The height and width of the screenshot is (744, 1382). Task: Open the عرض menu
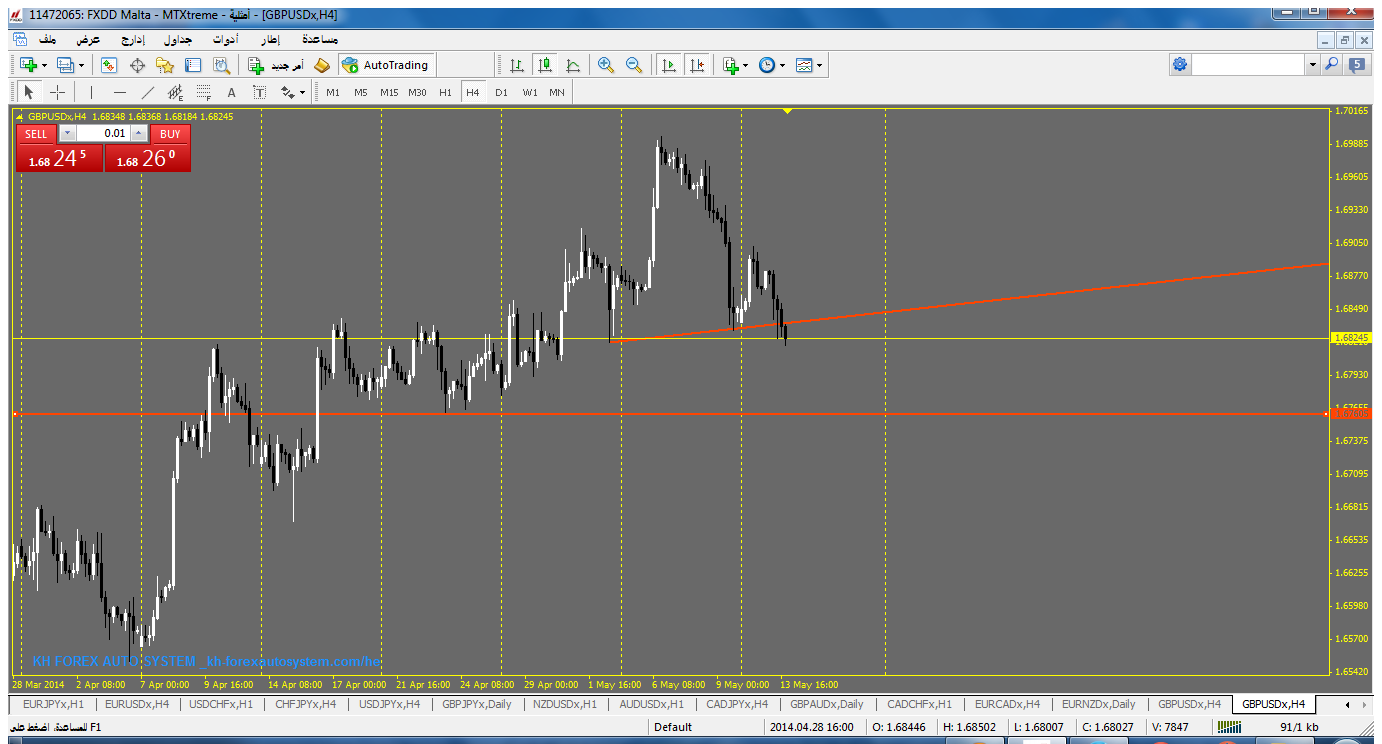pos(89,39)
